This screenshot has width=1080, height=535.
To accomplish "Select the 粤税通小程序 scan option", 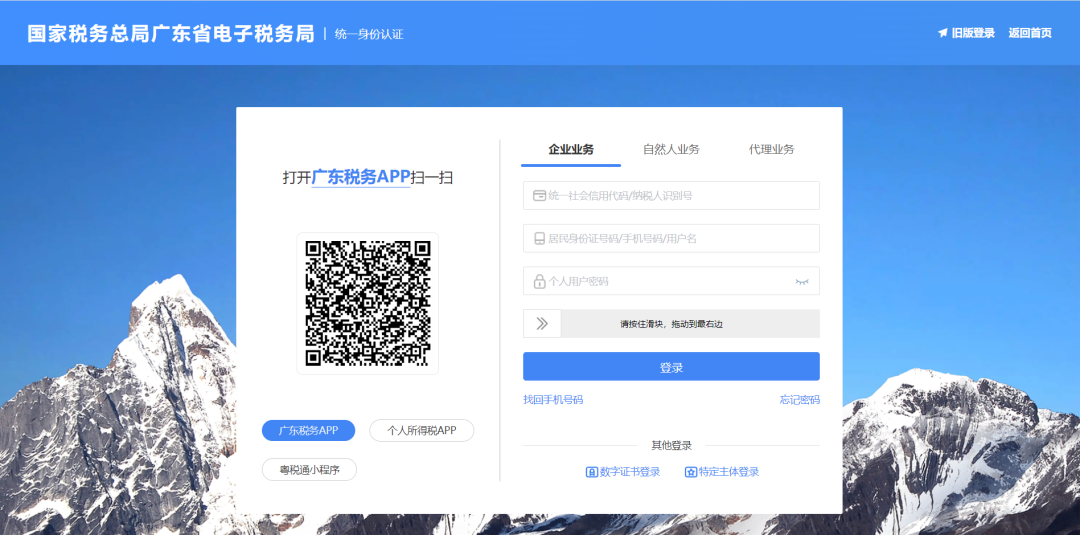I will point(309,470).
